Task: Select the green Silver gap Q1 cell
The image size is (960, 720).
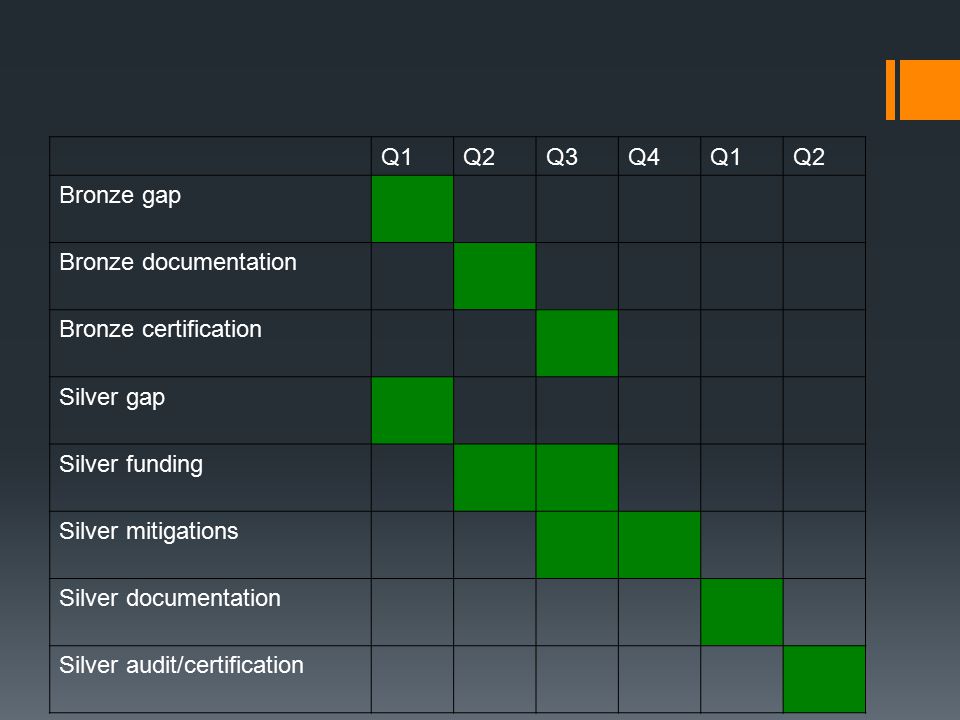Action: point(412,410)
